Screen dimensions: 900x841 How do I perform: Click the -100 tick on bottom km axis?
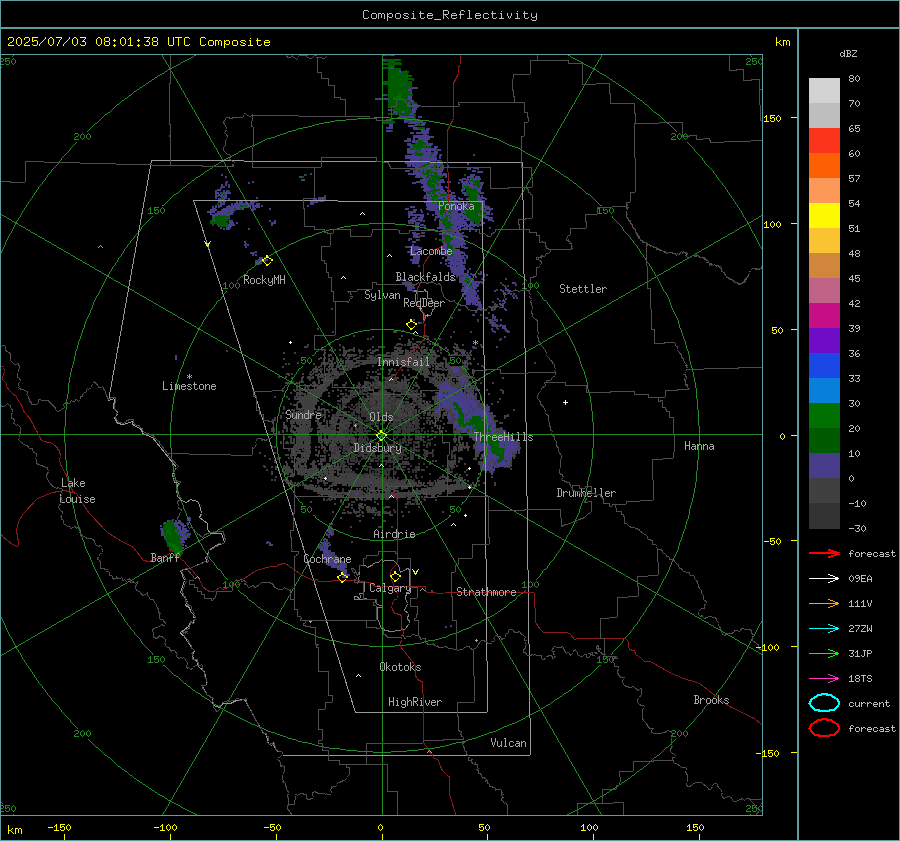tap(165, 827)
